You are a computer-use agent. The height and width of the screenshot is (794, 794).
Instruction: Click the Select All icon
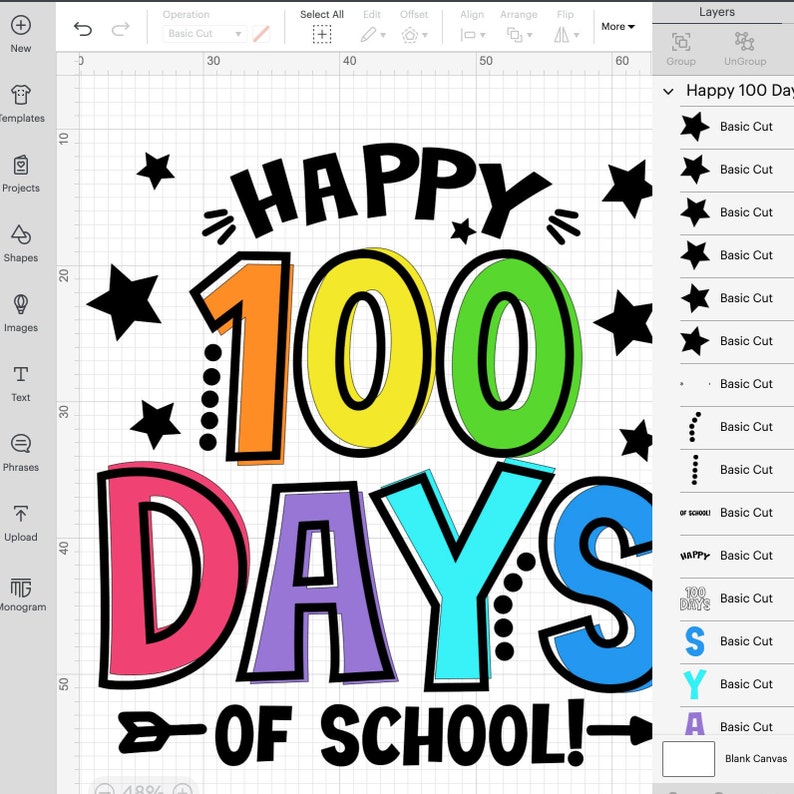click(322, 34)
